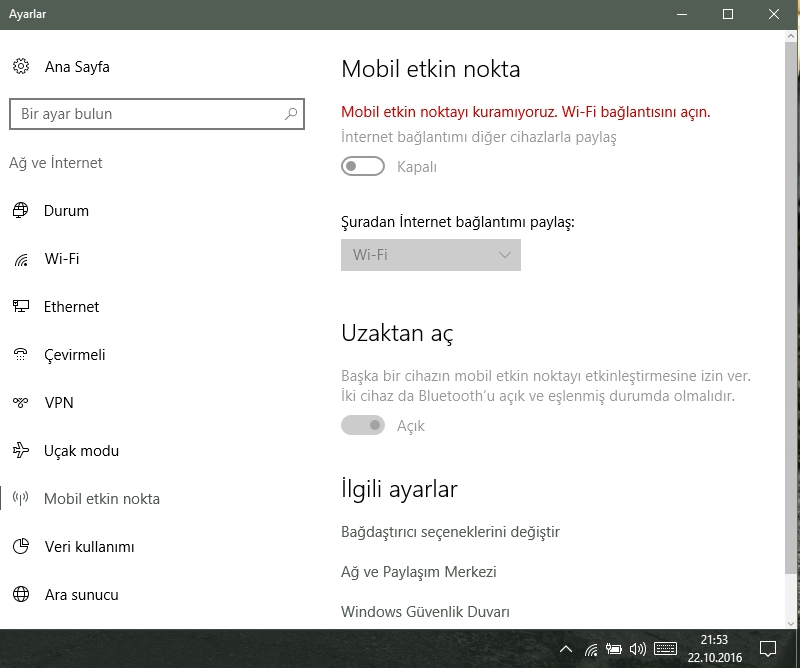This screenshot has width=800, height=668.
Task: Open Wi-Fi settings page
Action: 62,259
